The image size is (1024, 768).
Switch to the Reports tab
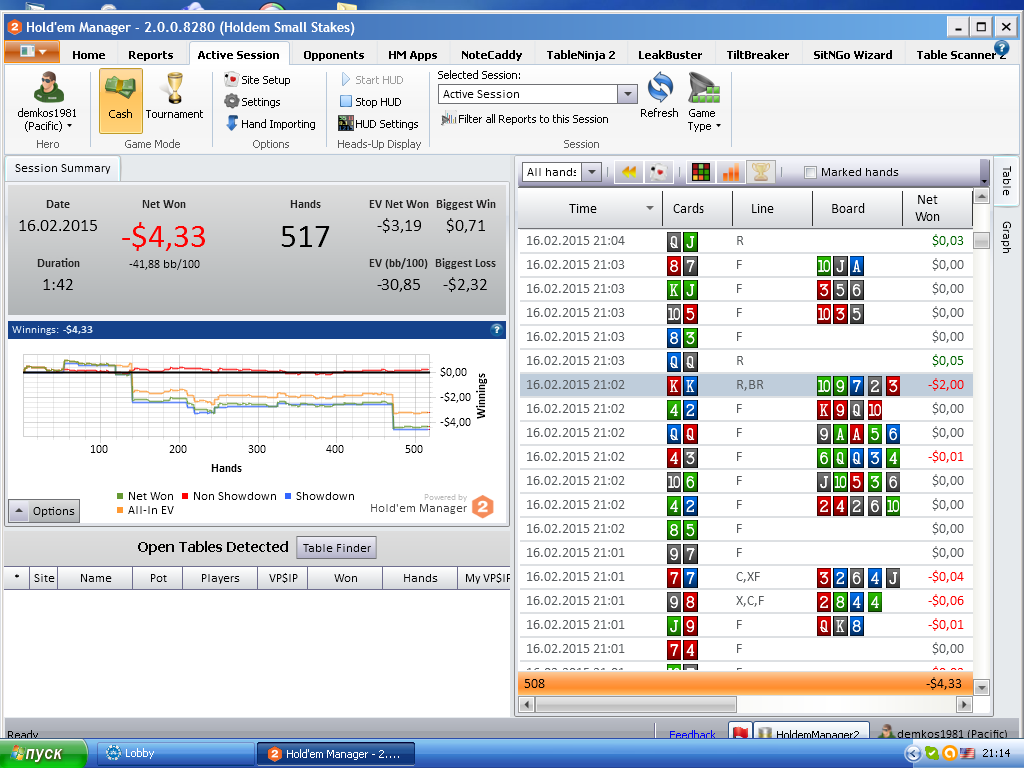151,55
